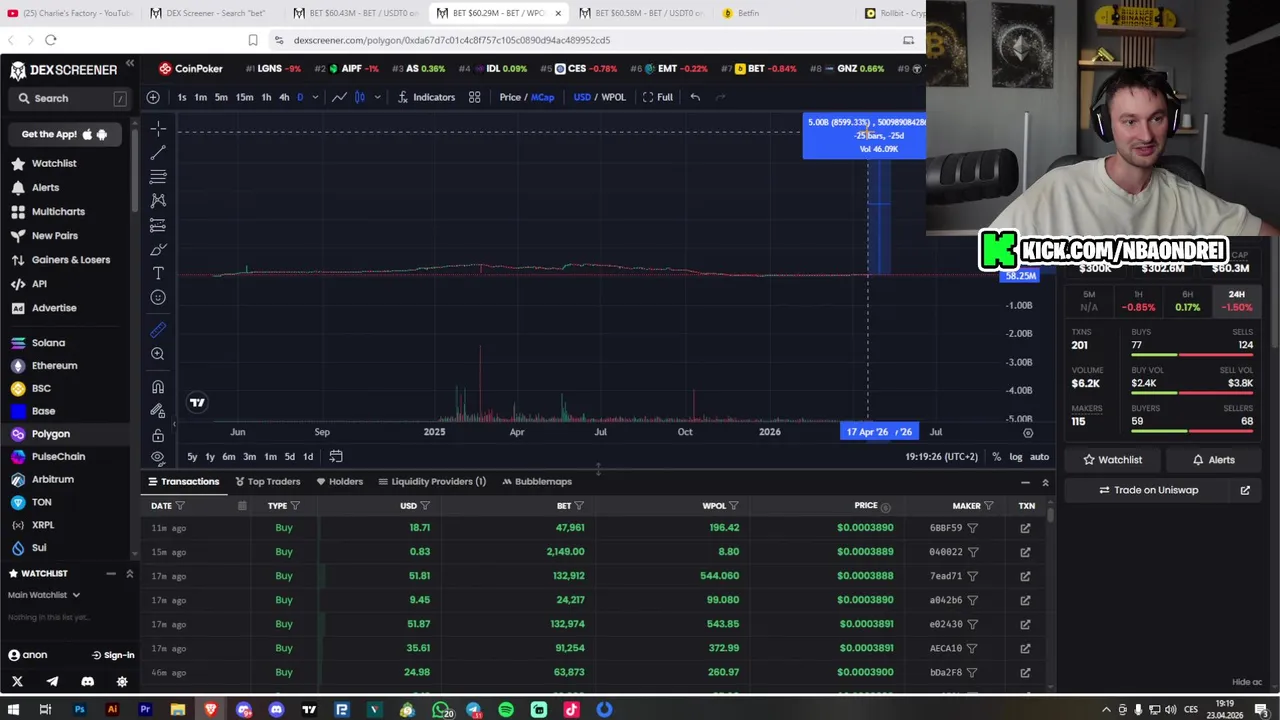Switch to the Bubblemaps tab

(x=537, y=481)
